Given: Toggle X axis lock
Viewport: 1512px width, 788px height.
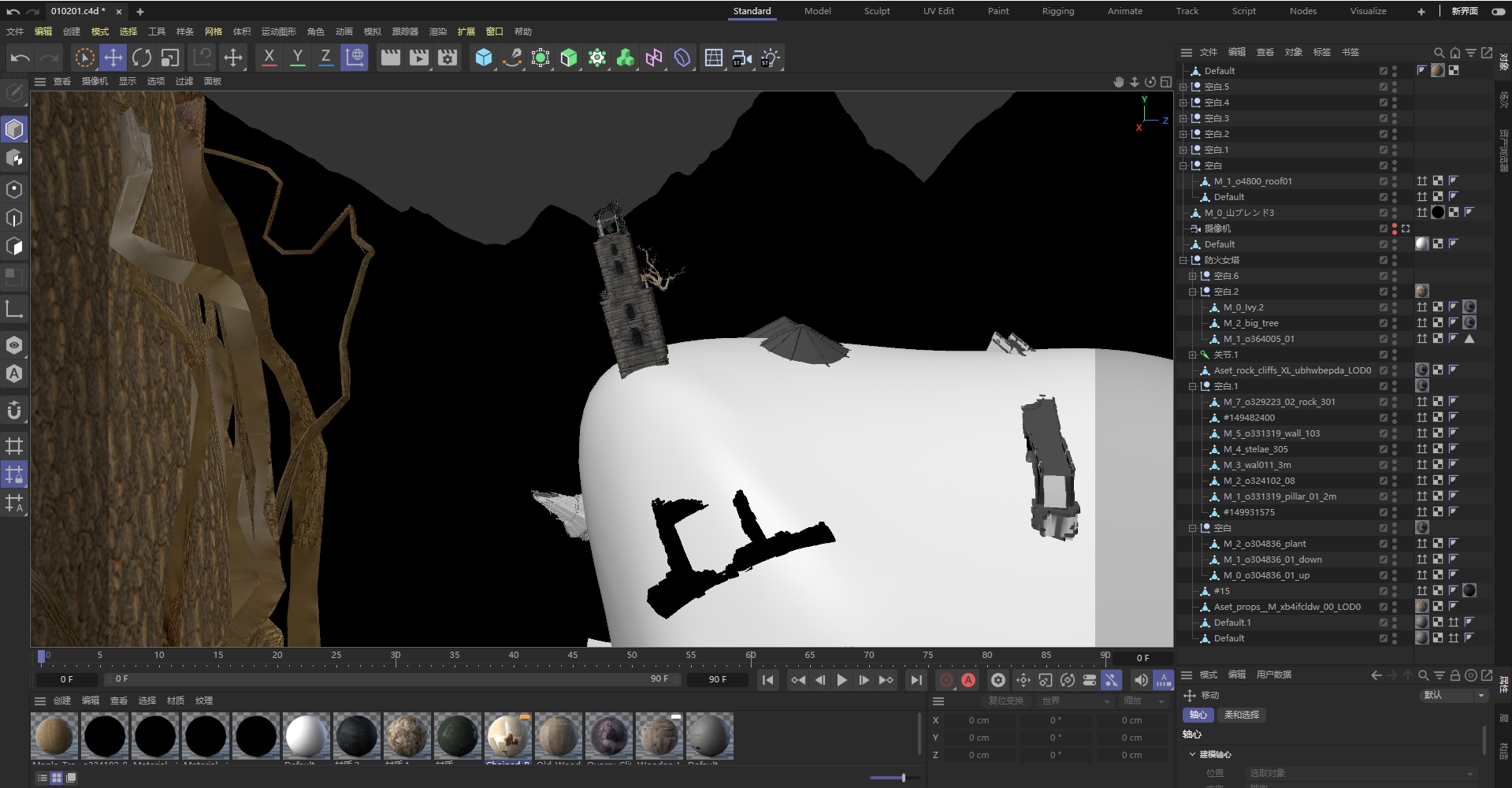Looking at the screenshot, I should 269,58.
